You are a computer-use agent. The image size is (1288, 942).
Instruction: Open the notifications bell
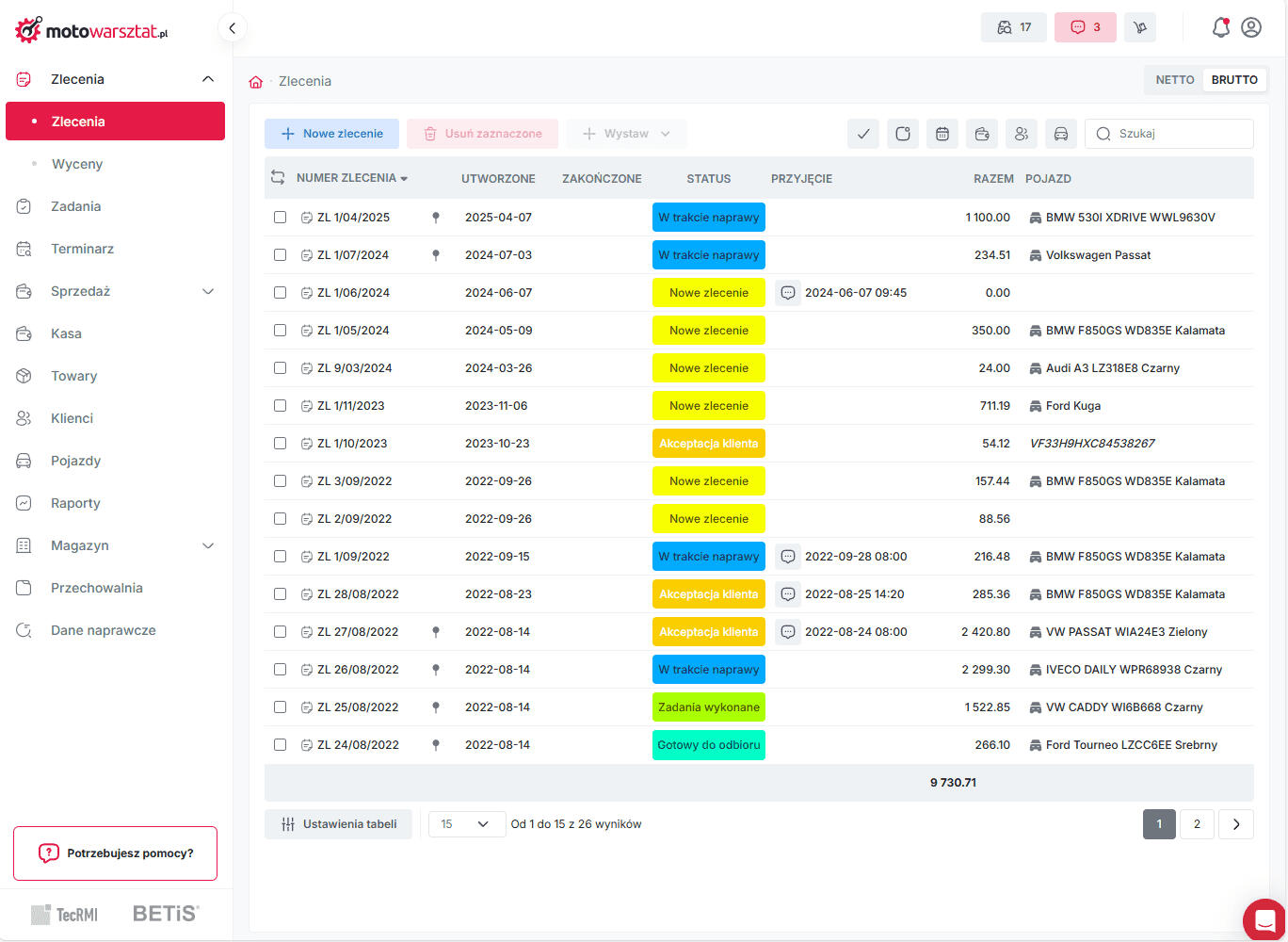click(x=1220, y=27)
